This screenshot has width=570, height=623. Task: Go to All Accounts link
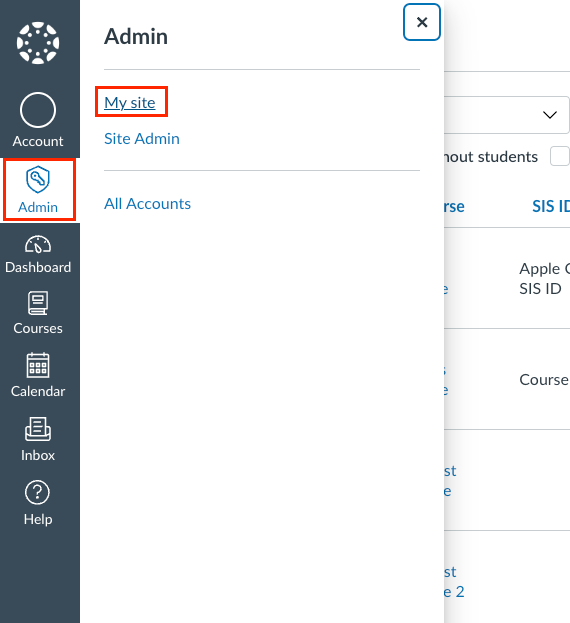[x=147, y=204]
